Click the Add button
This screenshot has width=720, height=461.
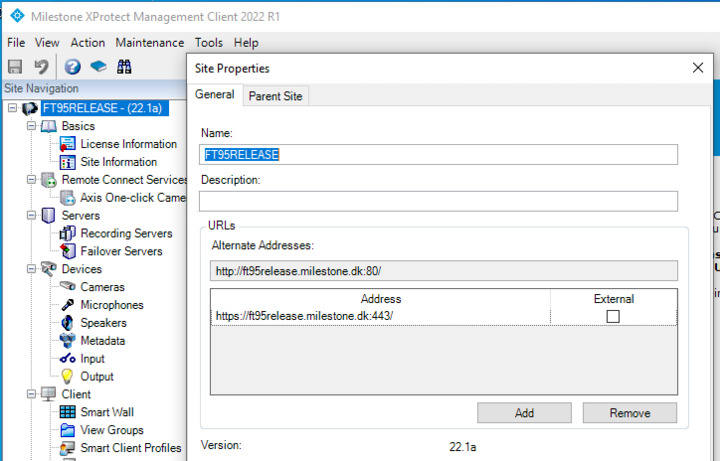point(524,413)
